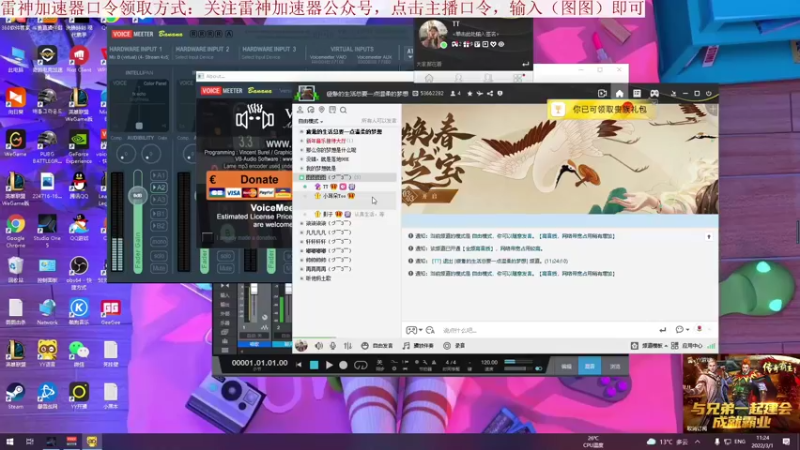Open the gamepad icon in the YY top bar

(x=655, y=93)
